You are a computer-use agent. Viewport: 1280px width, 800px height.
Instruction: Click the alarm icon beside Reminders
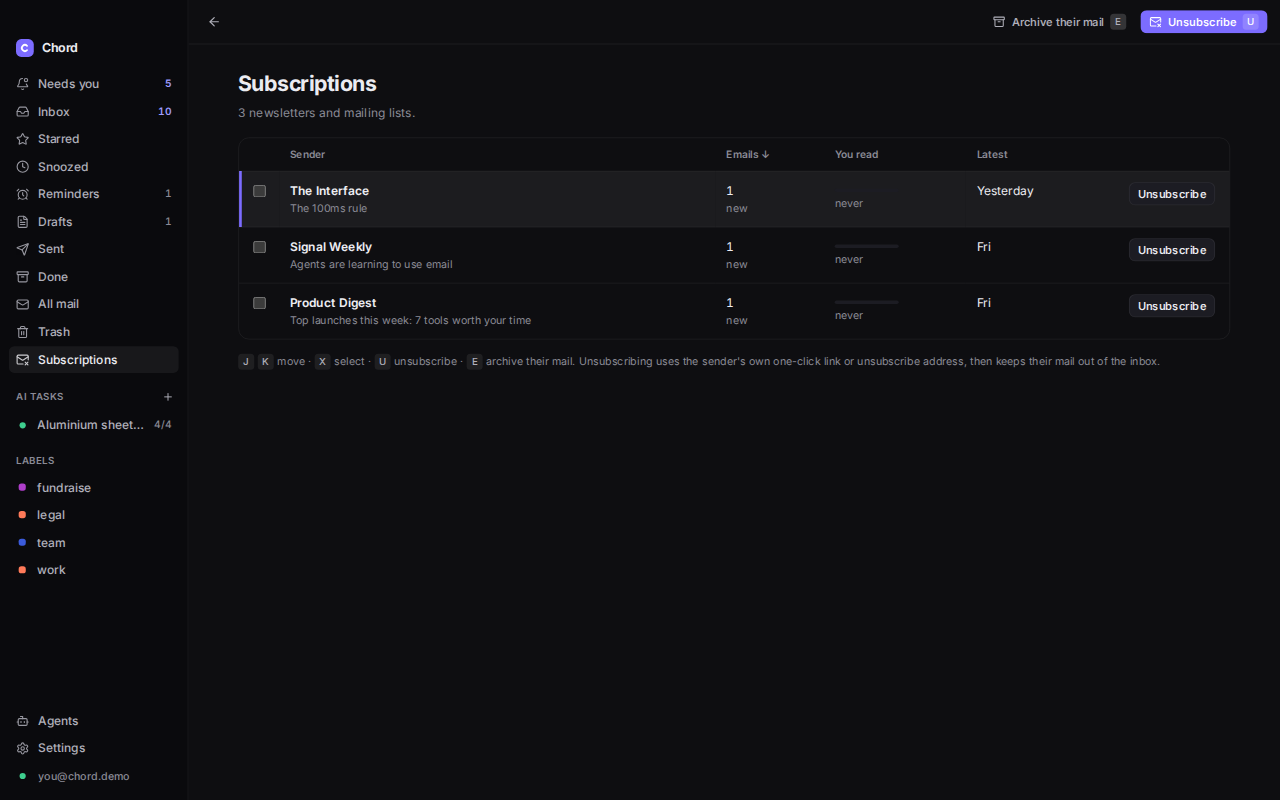click(23, 194)
